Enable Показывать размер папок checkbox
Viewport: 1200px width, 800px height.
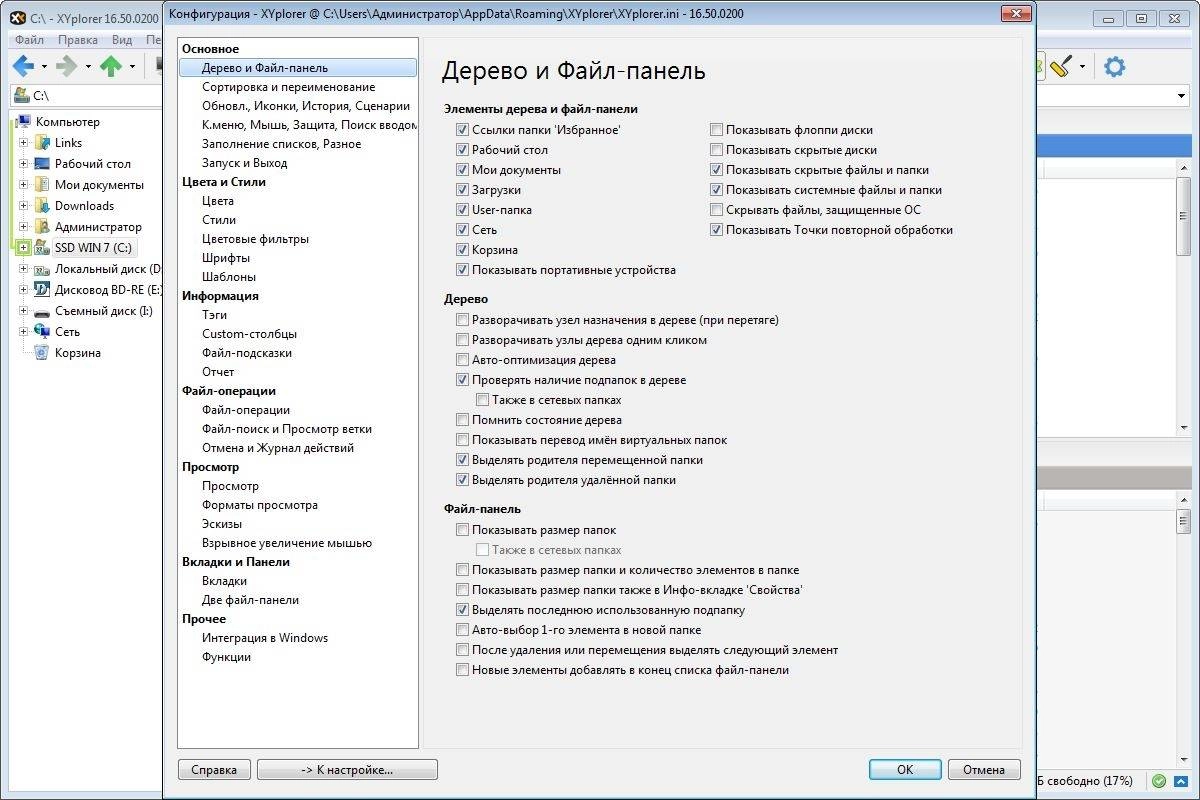[462, 530]
